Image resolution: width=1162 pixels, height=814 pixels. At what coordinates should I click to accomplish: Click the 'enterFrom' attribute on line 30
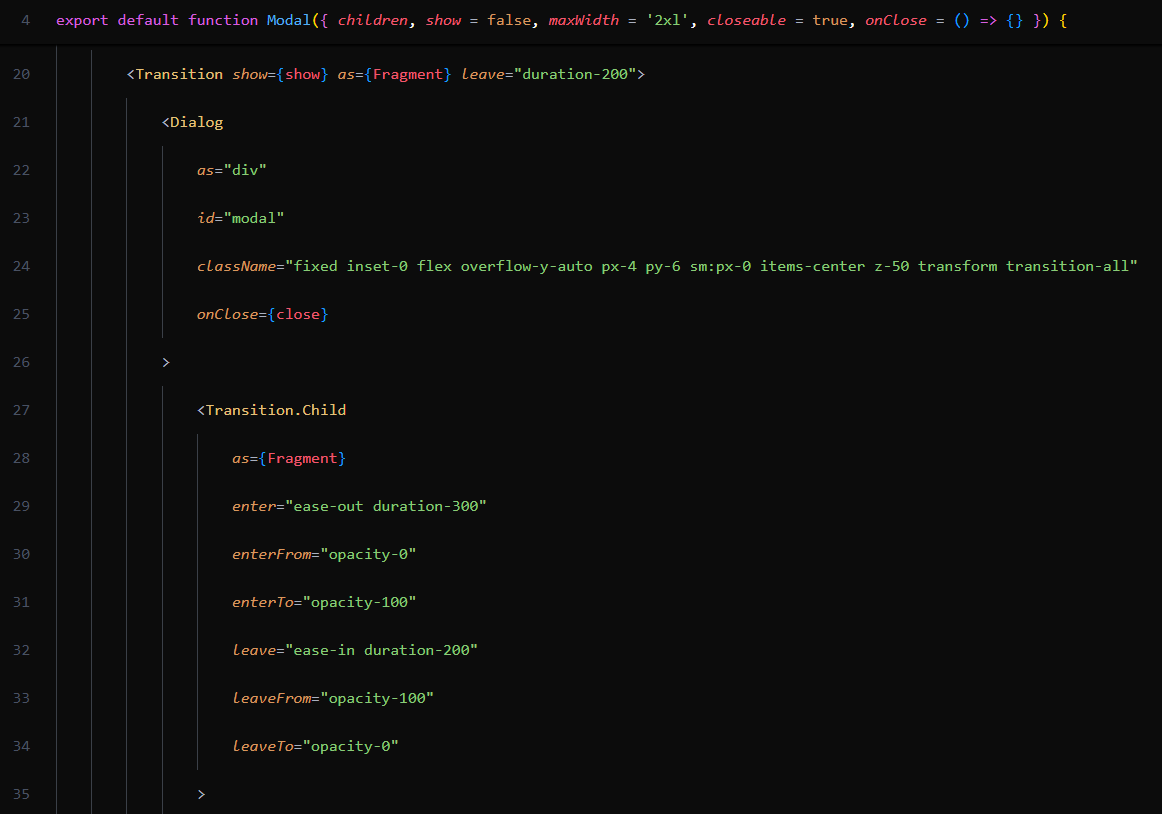(x=271, y=555)
